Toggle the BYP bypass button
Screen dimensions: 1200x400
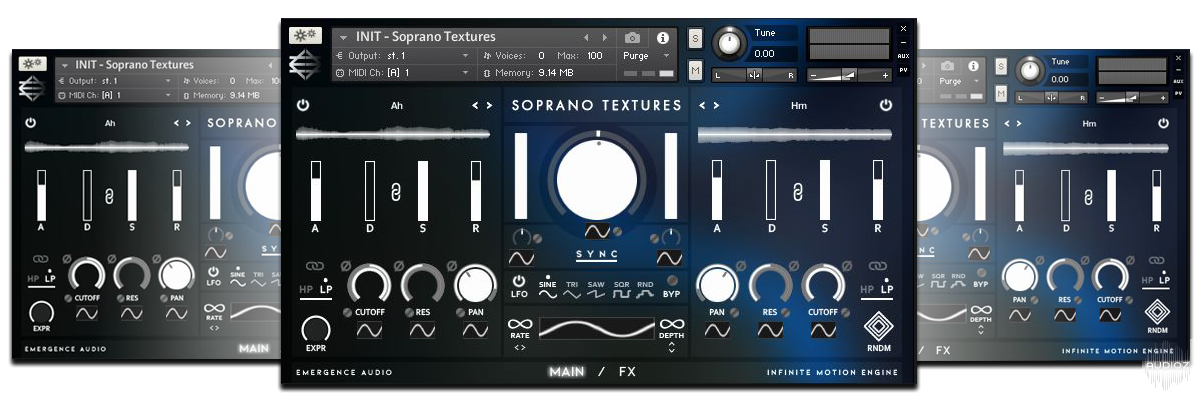pos(672,281)
